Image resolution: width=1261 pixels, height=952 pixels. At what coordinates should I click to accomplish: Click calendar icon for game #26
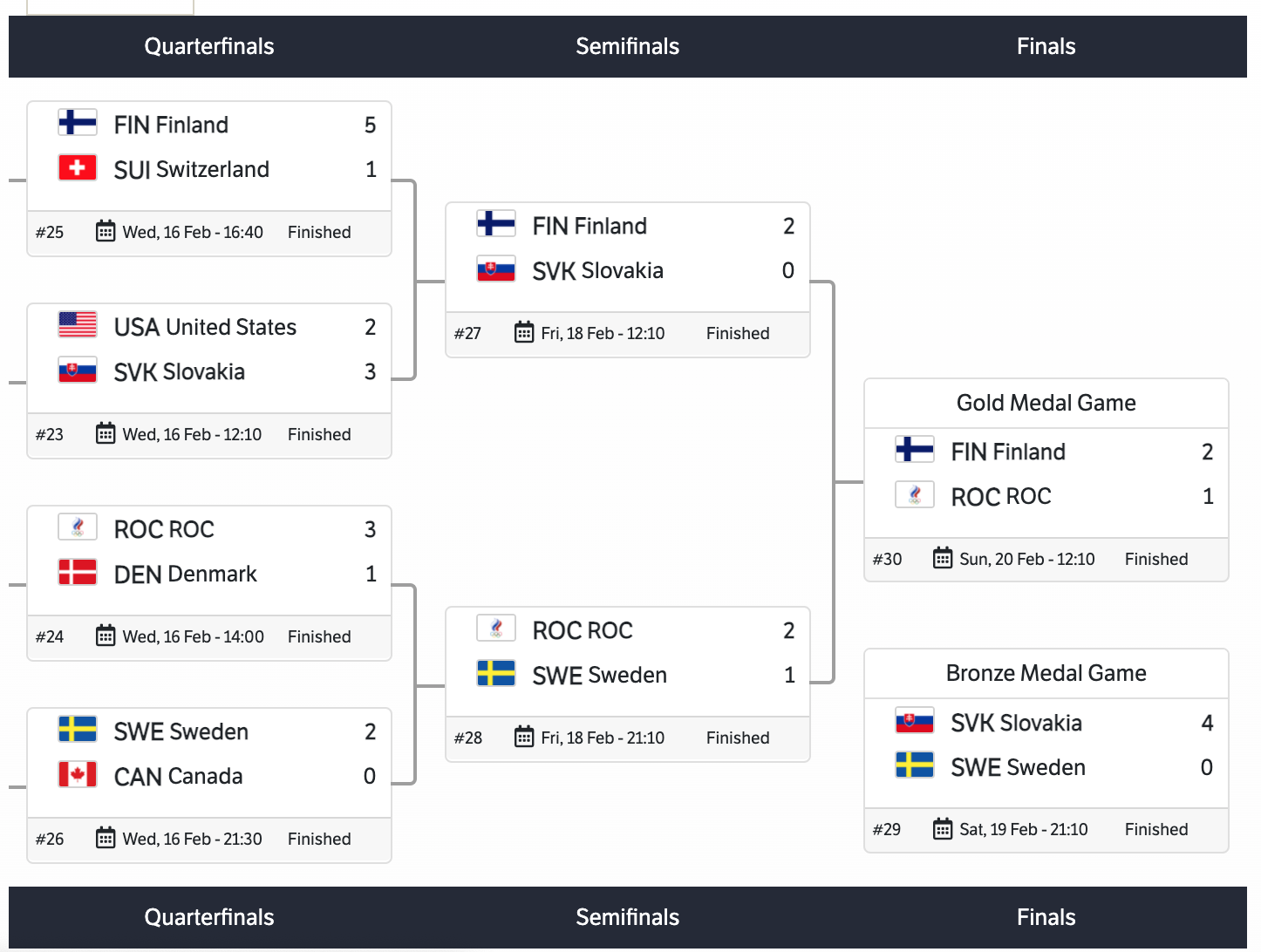click(106, 838)
